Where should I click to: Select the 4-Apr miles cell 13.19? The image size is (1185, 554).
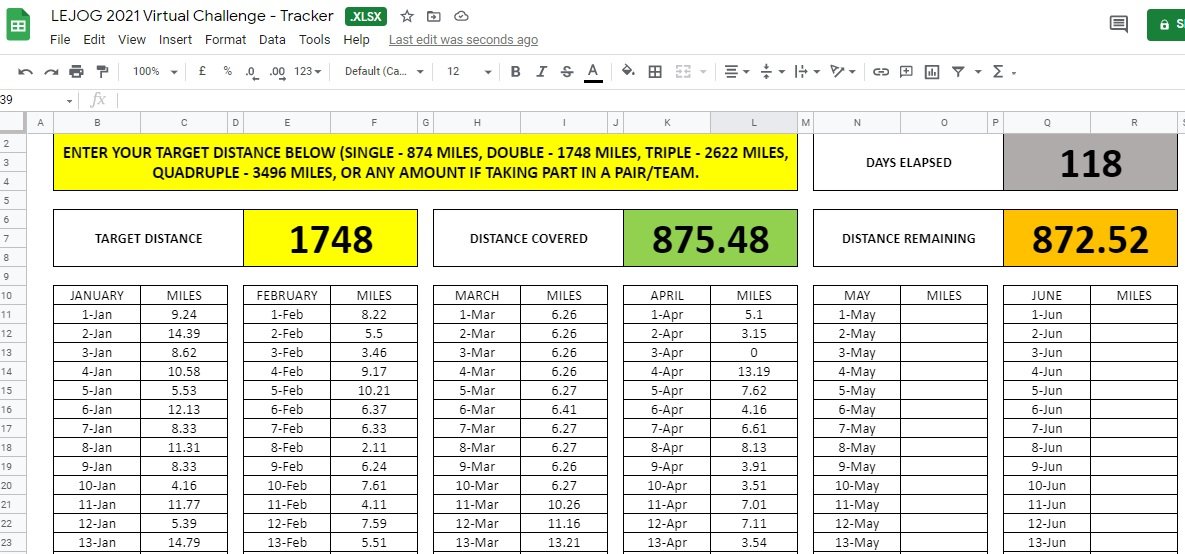[x=753, y=371]
